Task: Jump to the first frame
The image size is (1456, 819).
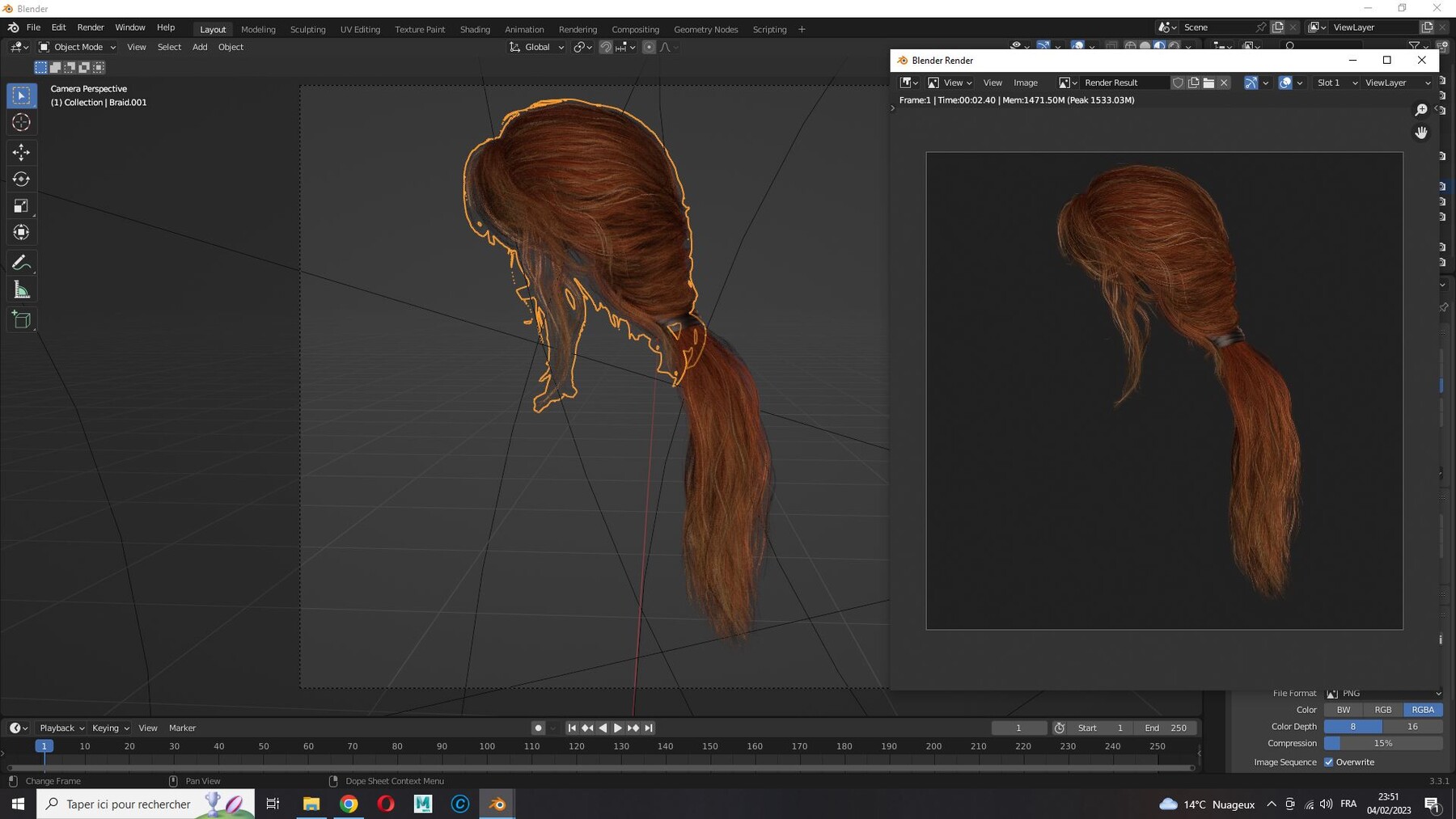Action: (x=572, y=728)
